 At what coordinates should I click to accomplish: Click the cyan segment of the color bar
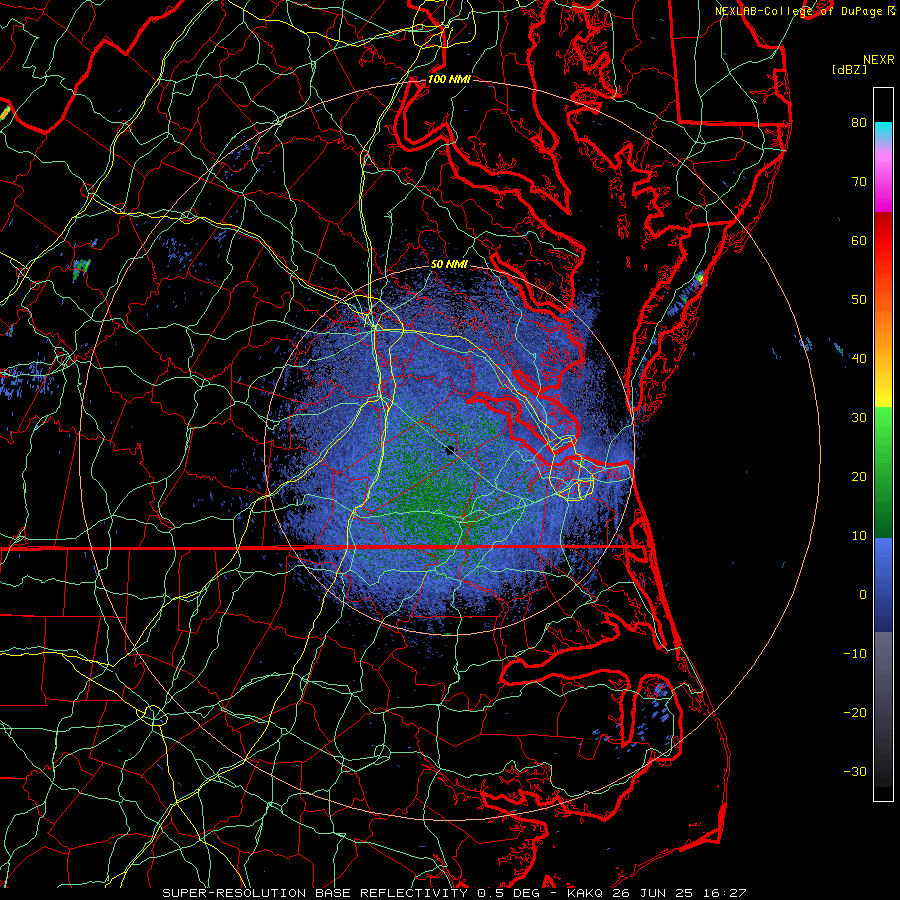click(x=883, y=131)
